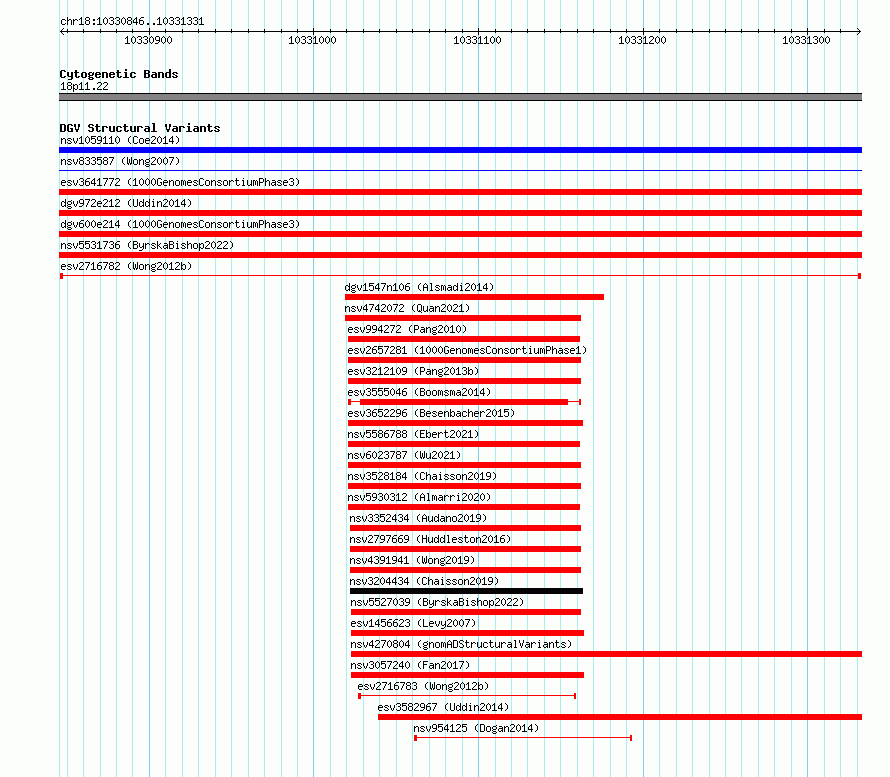
Task: Select the blue nsv1059110 variant bar
Action: click(460, 150)
